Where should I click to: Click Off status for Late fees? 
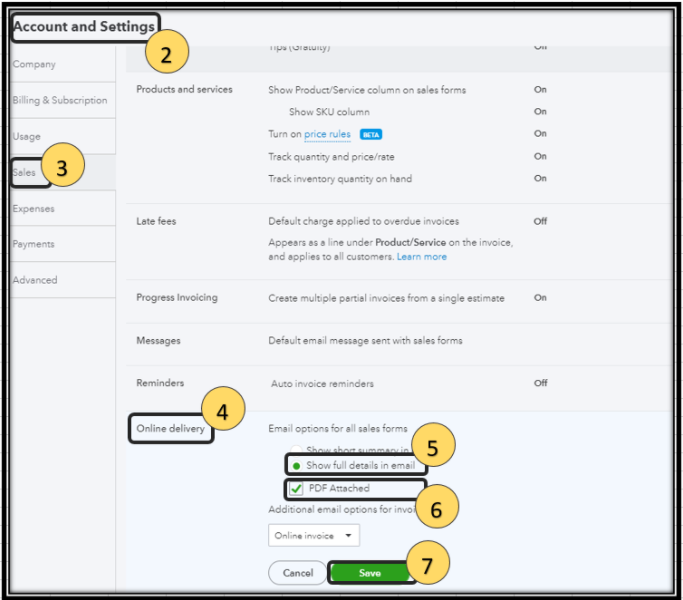[x=540, y=221]
